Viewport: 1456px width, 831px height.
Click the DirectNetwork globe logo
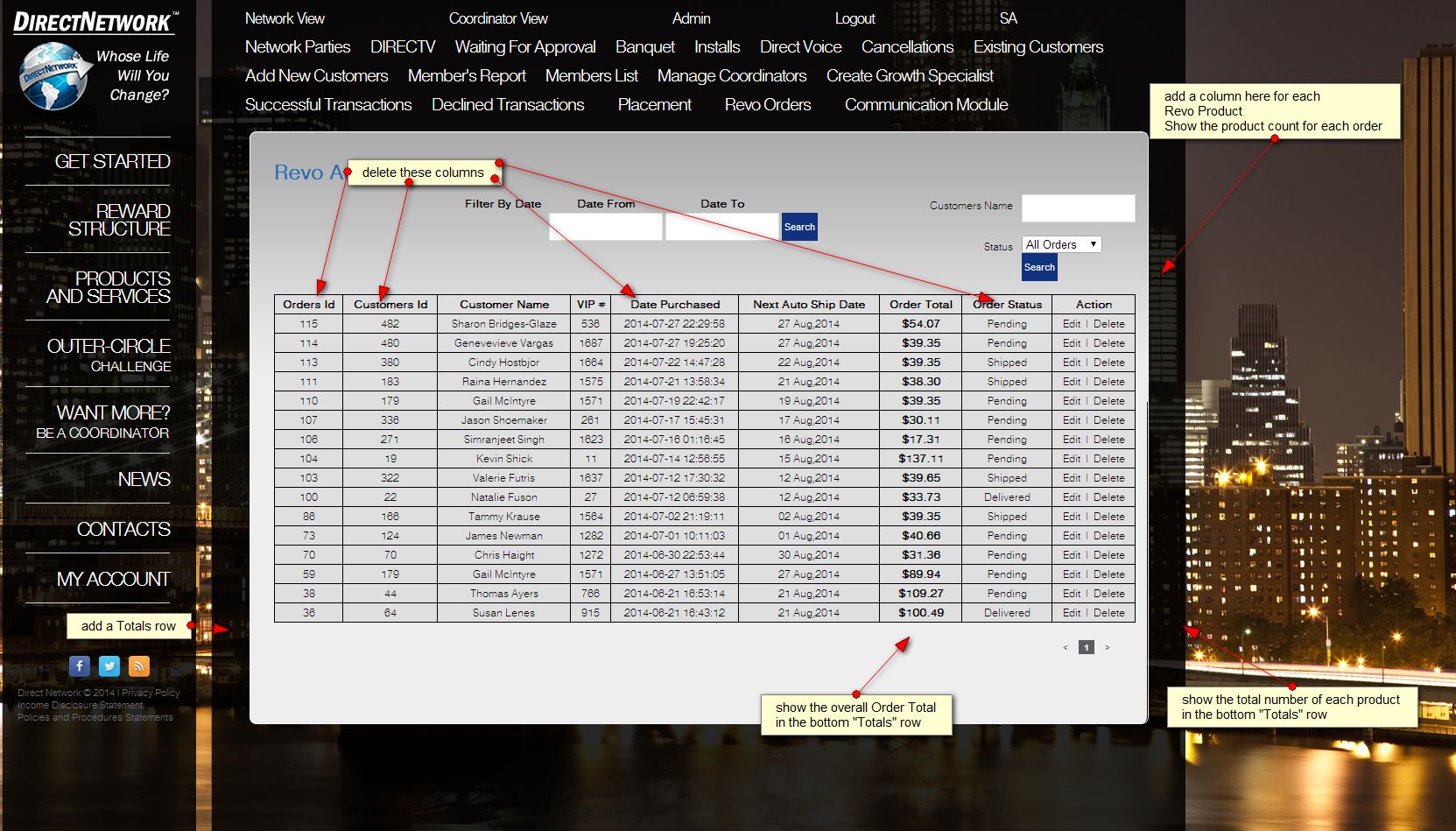coord(54,76)
